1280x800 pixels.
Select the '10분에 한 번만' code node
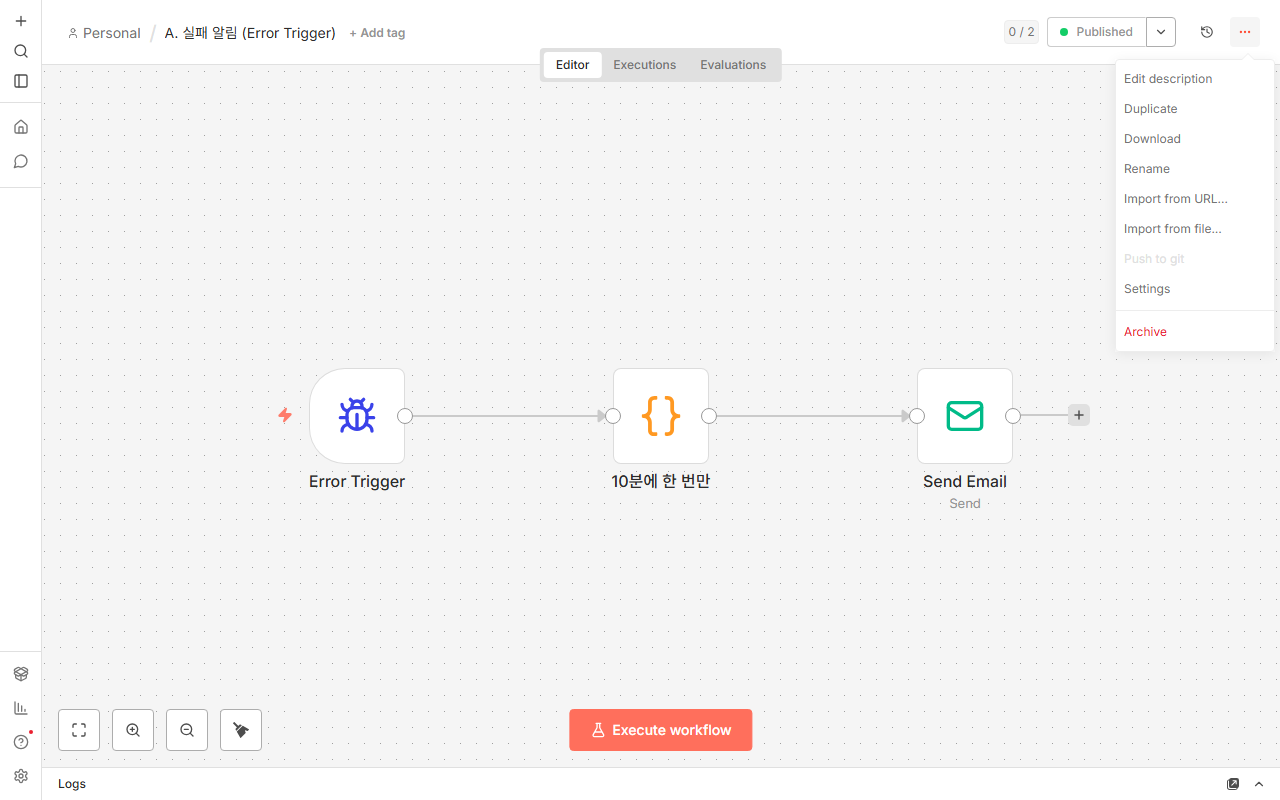point(661,416)
